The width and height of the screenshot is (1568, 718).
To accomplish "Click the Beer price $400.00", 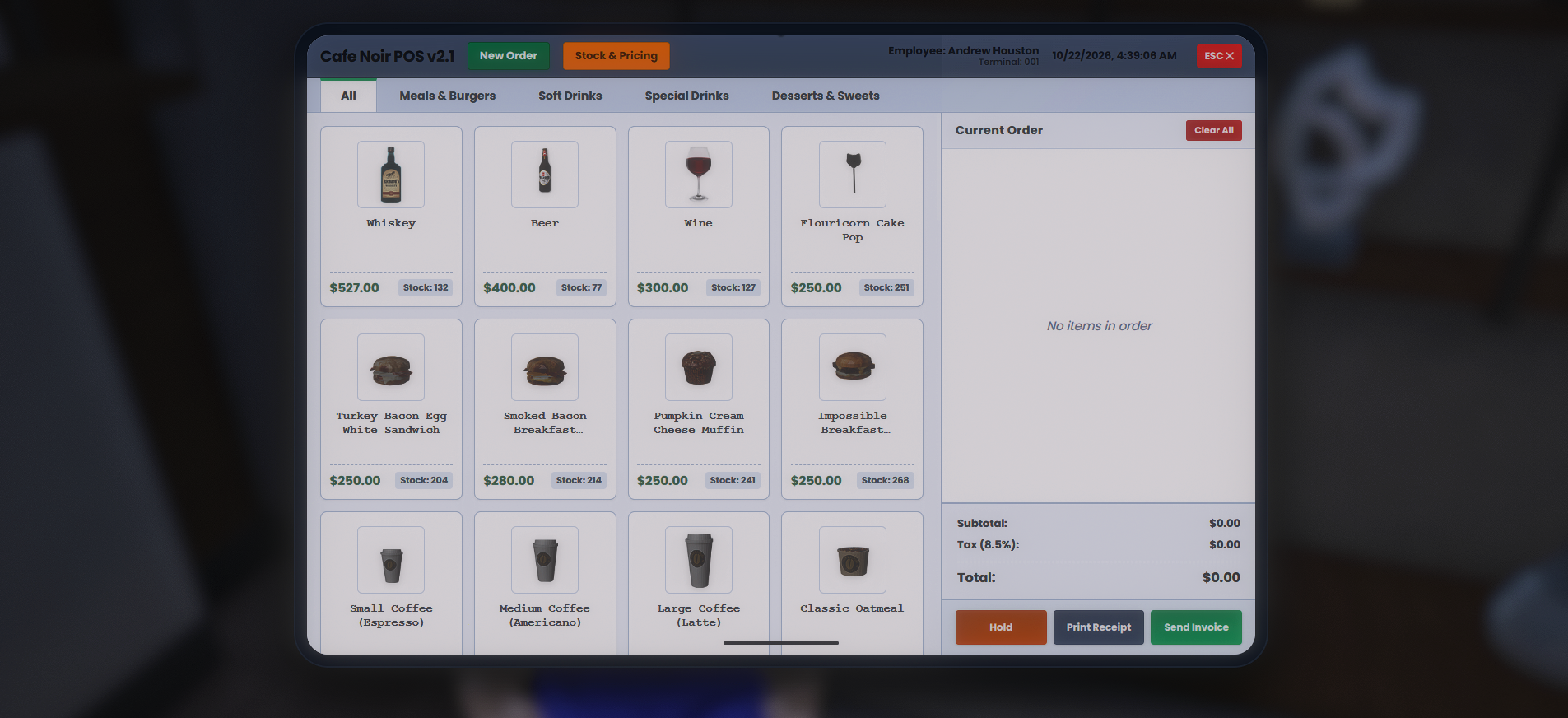I will point(509,288).
